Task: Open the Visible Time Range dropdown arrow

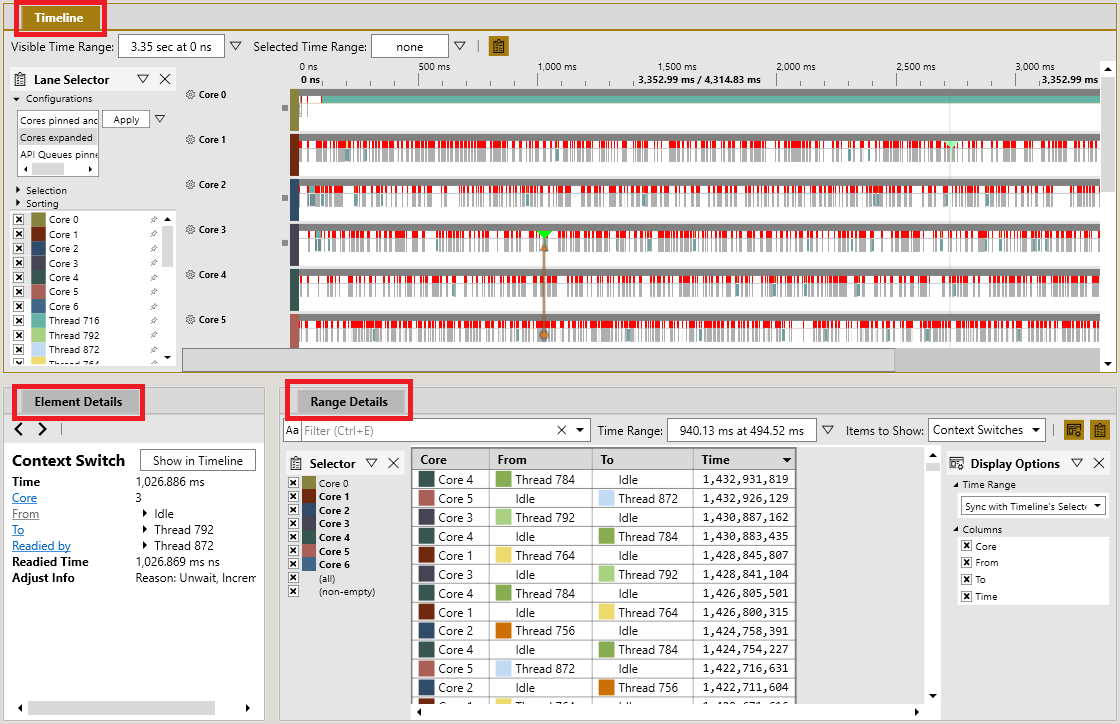Action: pyautogui.click(x=236, y=45)
